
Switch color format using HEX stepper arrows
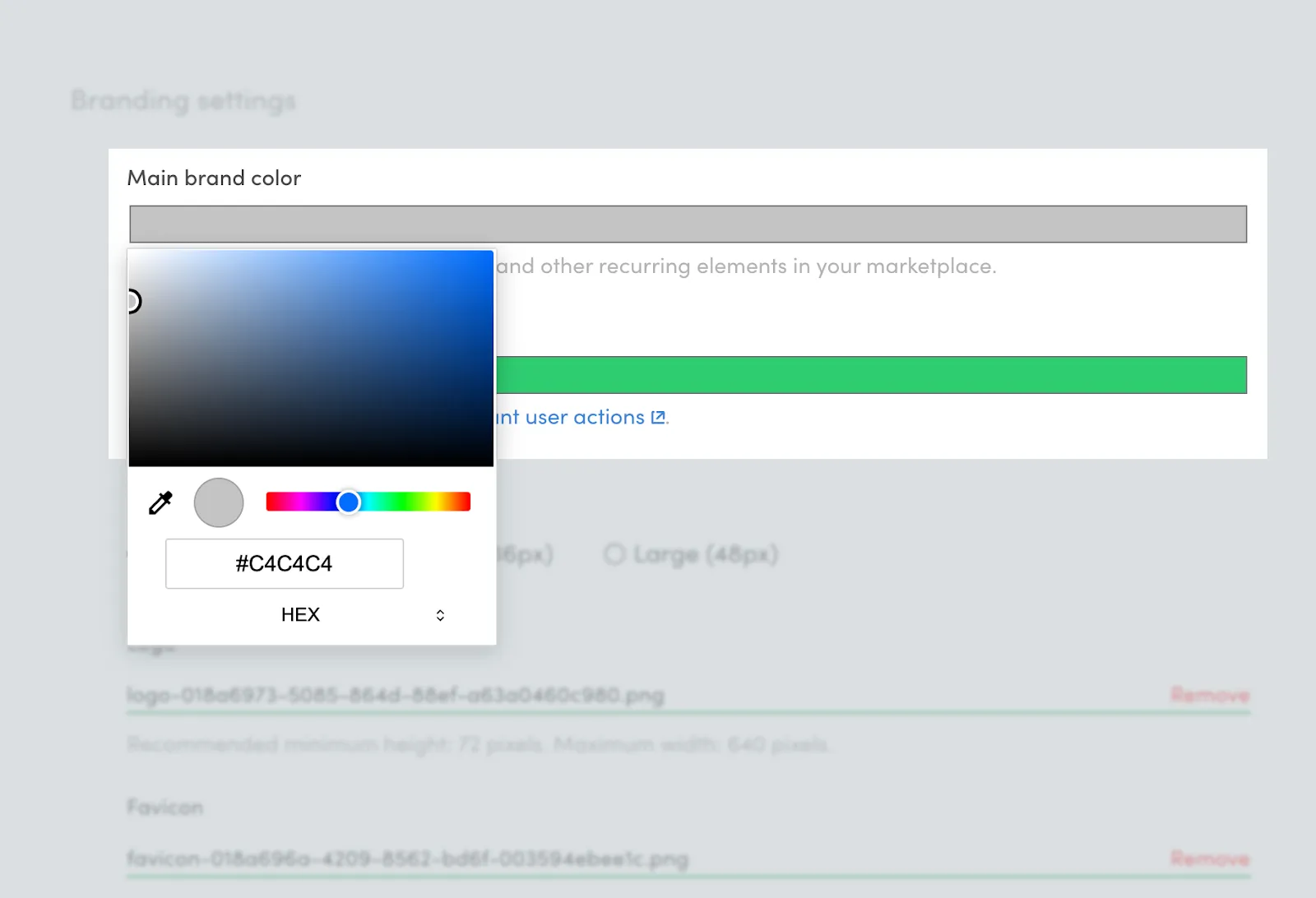[x=440, y=615]
